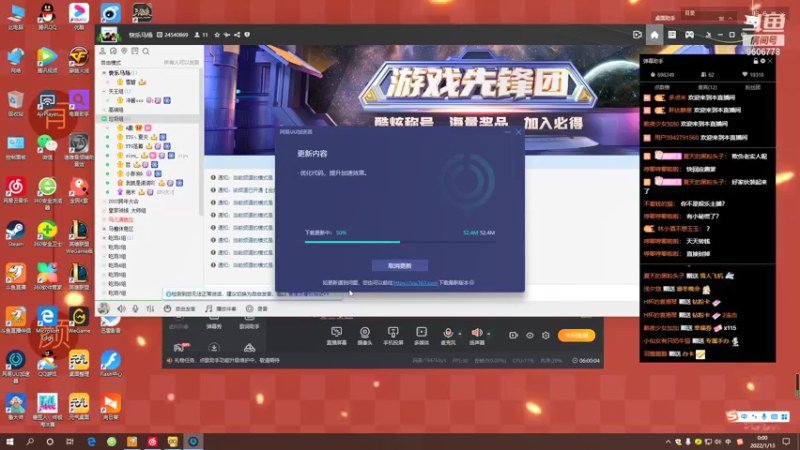Switch to the UU accelerator taskbar icon

pos(193,441)
